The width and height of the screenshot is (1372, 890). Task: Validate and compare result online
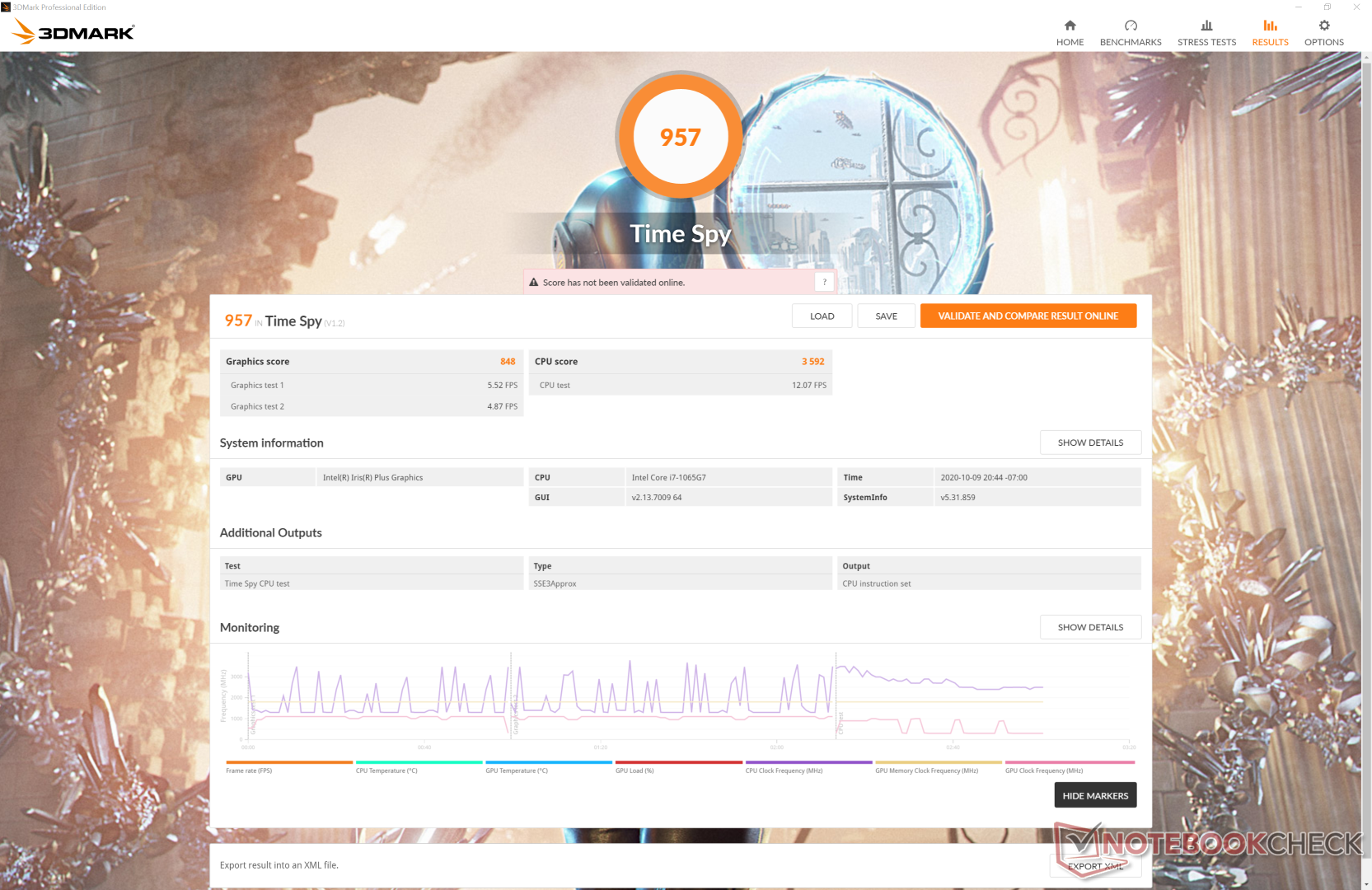(1028, 316)
